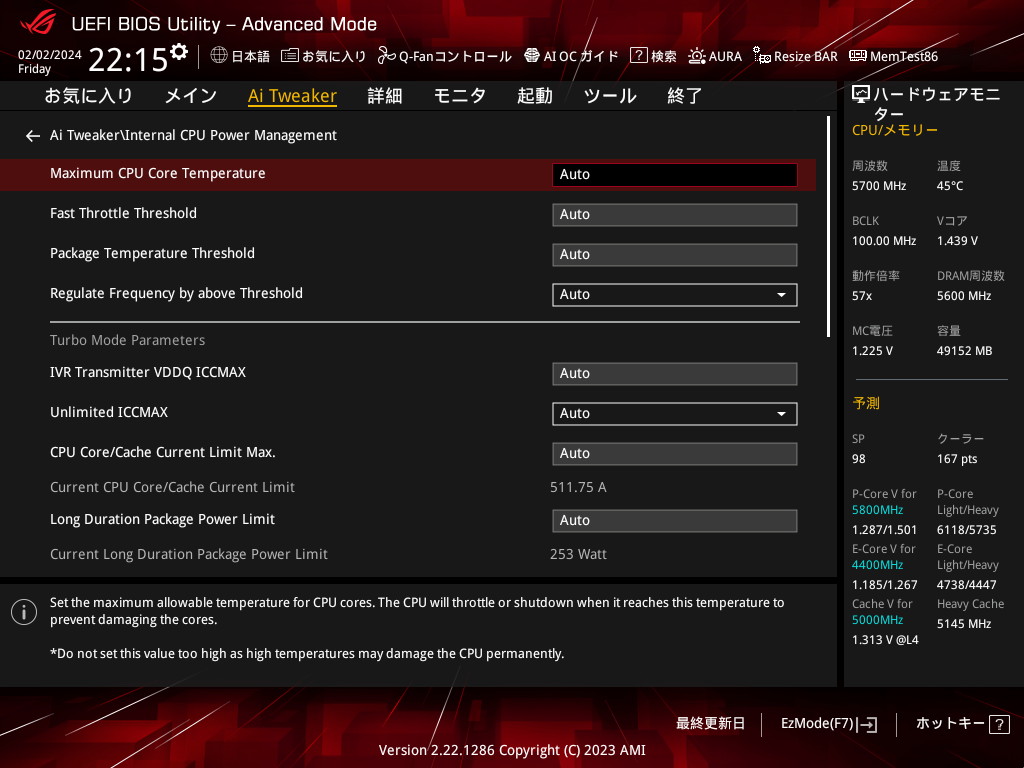Click the Turbo Mode Parameters heading

coord(127,340)
